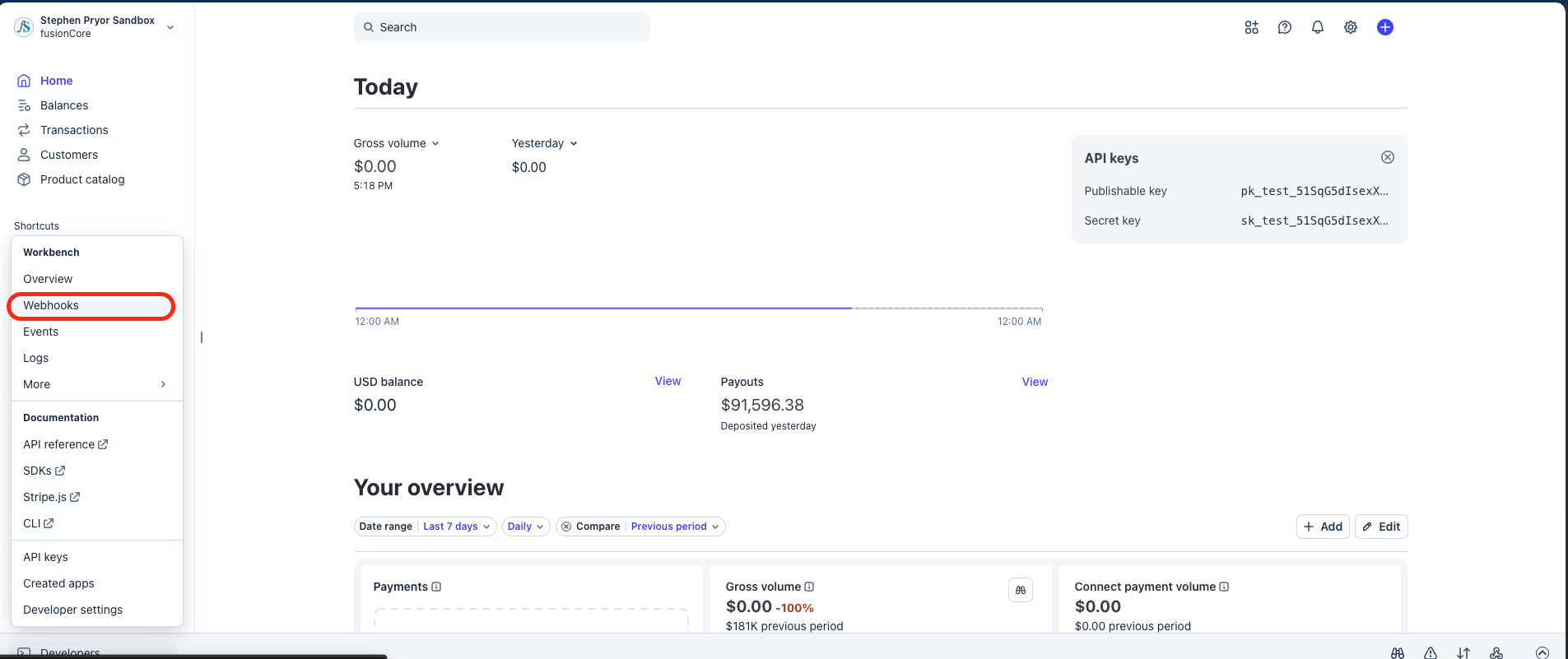Click Connect payment volume info icon
This screenshot has height=659, width=1568.
pos(1224,587)
